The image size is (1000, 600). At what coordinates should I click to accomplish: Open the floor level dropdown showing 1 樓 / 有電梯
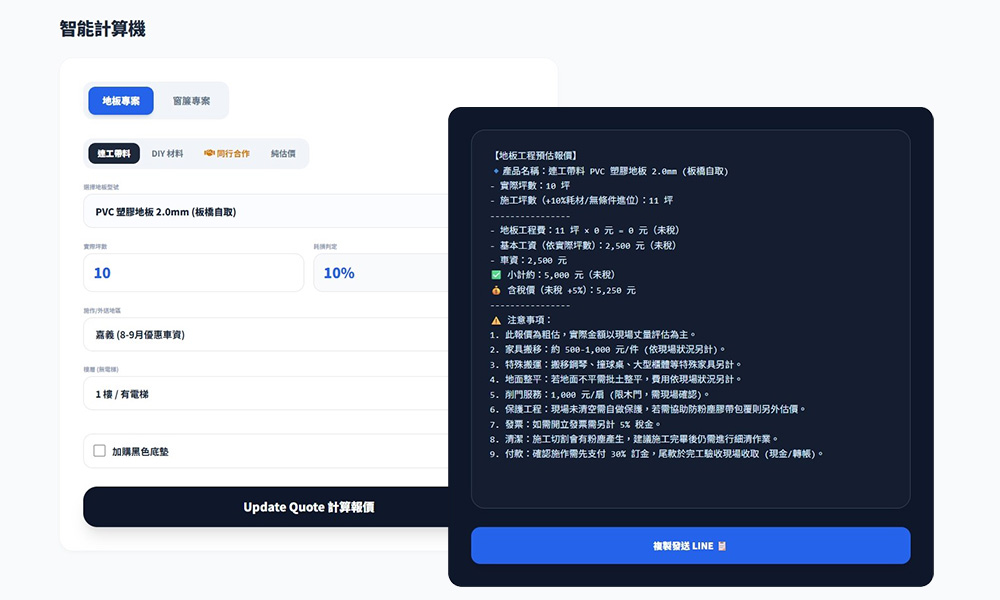pos(265,394)
